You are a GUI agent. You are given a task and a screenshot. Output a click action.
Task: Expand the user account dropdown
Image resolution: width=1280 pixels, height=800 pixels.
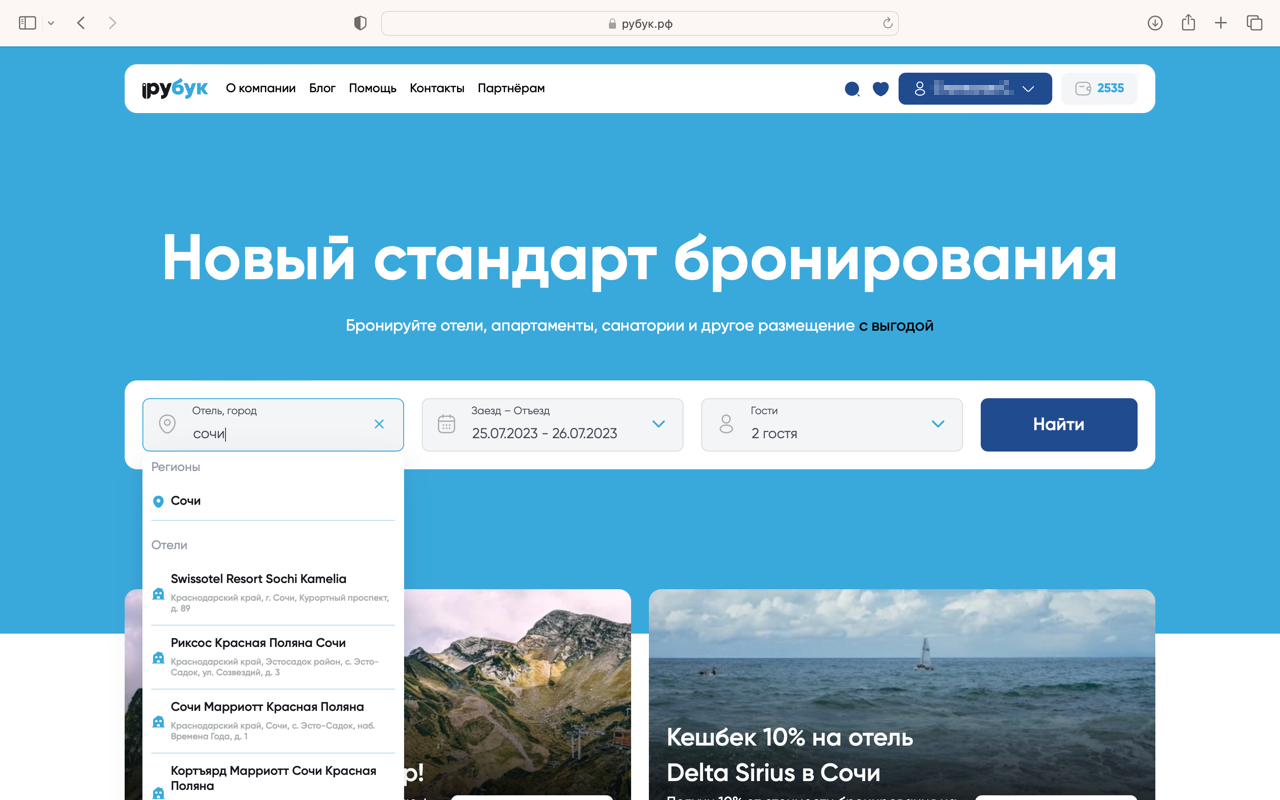click(x=975, y=88)
